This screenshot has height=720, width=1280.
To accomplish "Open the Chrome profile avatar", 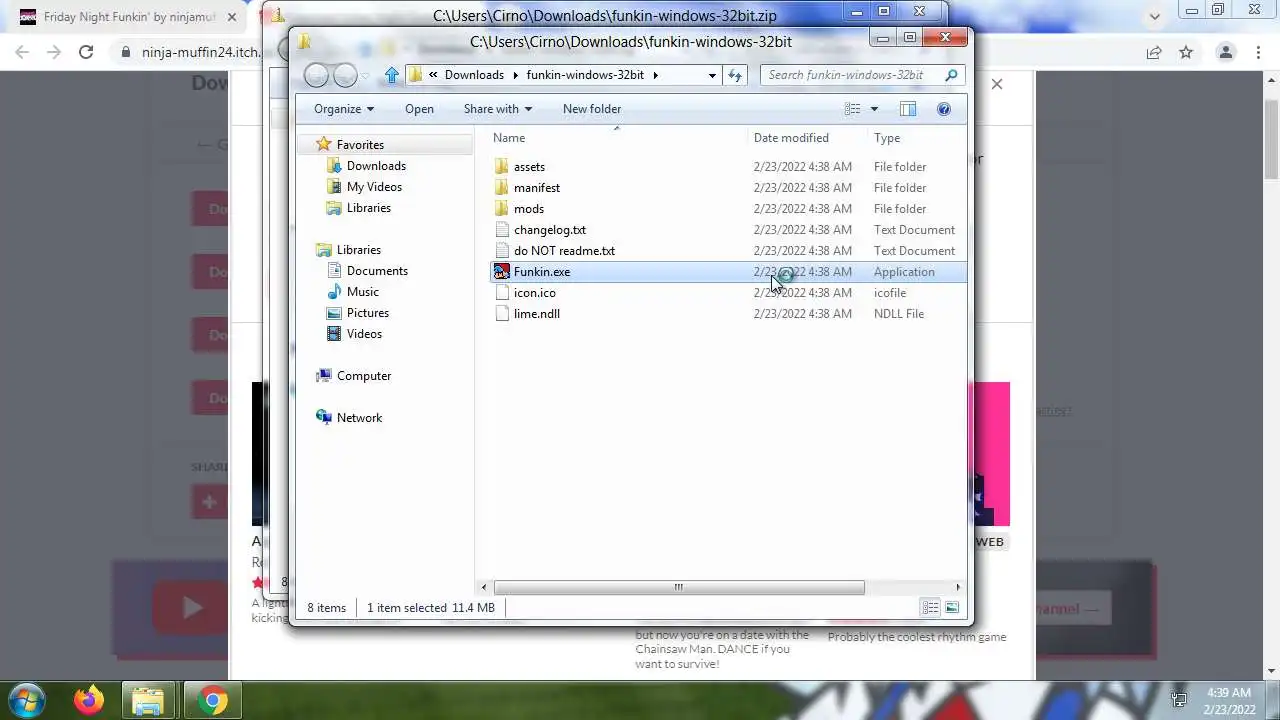I will click(1225, 52).
